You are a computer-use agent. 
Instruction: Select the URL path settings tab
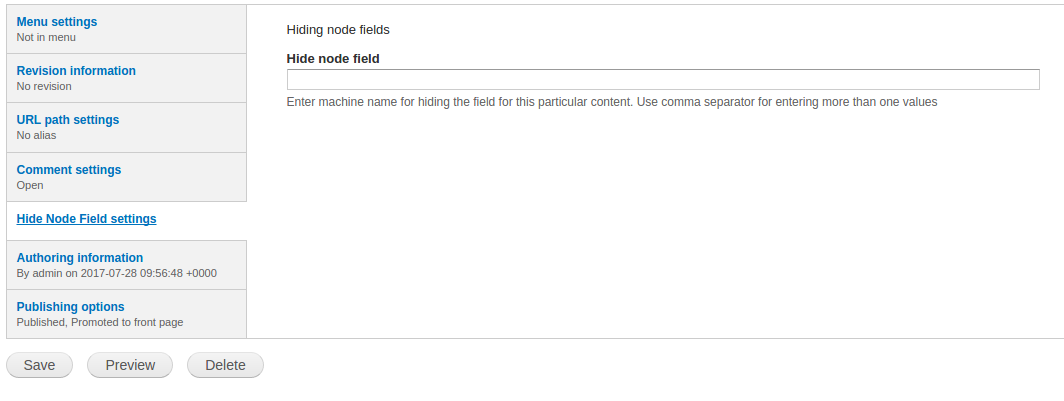click(x=68, y=120)
